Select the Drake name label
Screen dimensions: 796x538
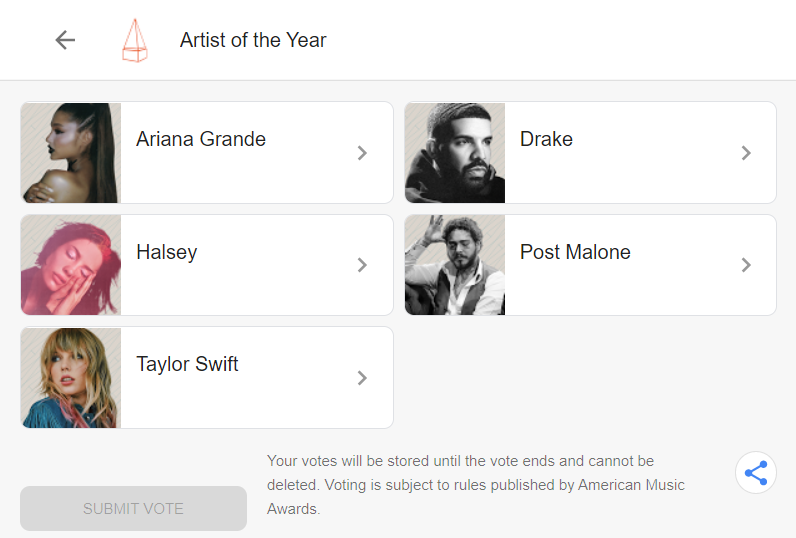(546, 139)
